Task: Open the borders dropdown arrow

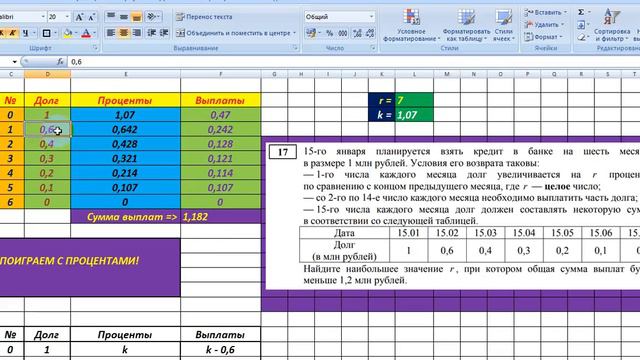Action: click(55, 33)
